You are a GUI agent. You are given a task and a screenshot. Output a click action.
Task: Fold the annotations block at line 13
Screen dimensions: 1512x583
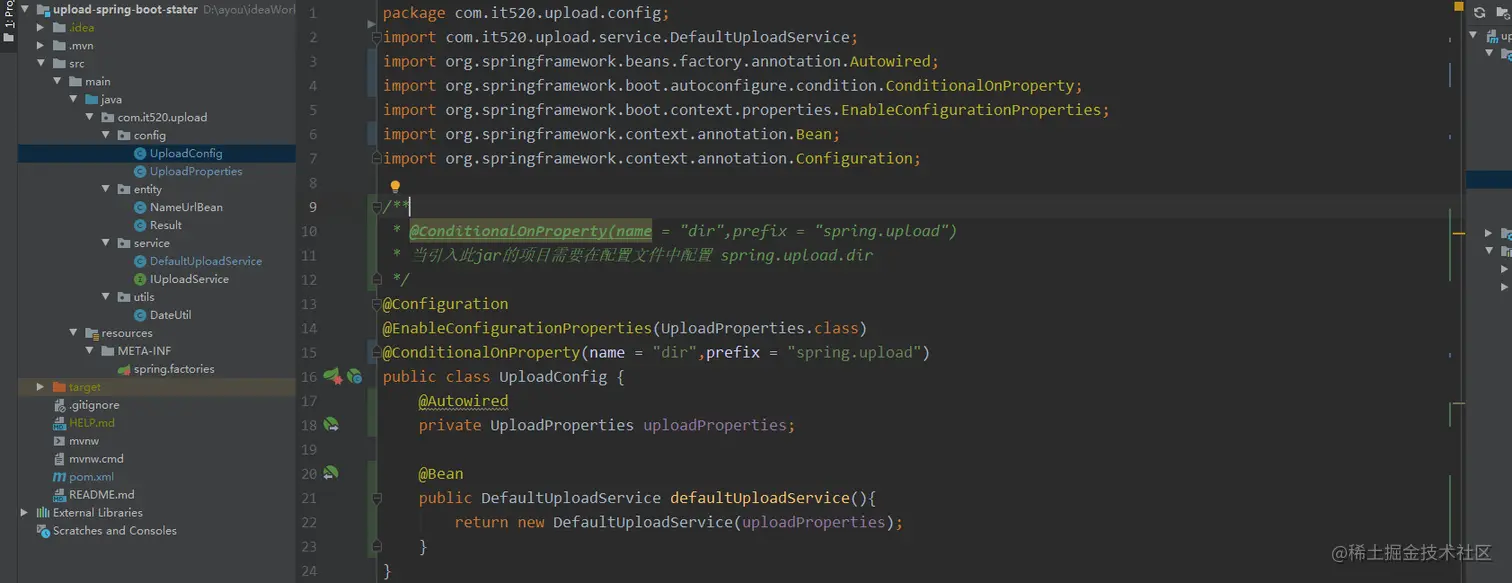376,304
